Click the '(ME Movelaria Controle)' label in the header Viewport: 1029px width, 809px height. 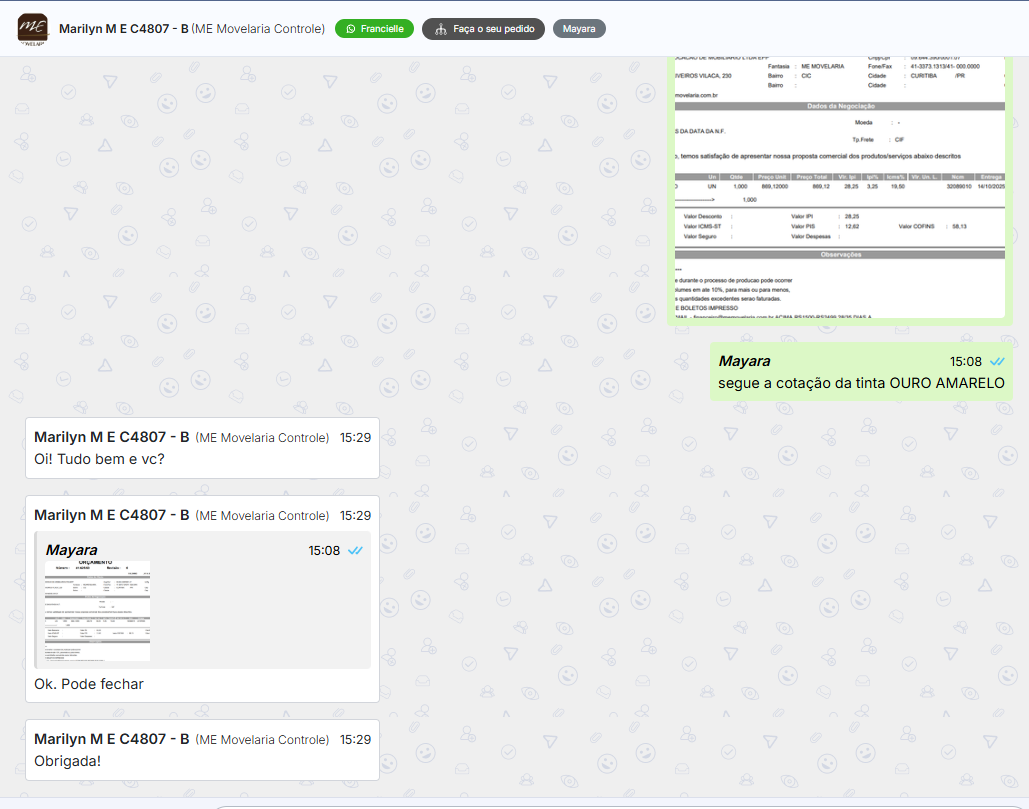click(x=258, y=29)
